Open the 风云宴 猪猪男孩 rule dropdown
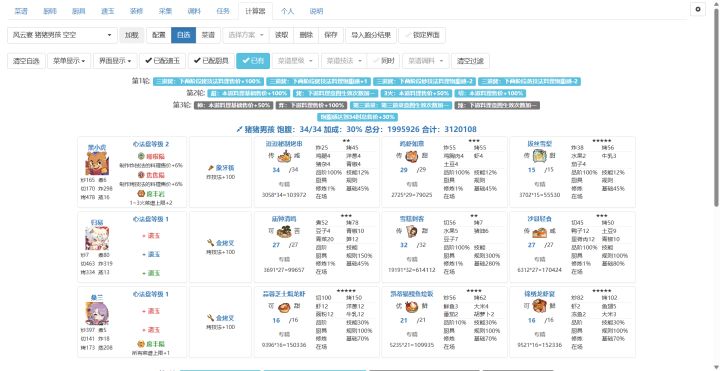The width and height of the screenshot is (720, 371). (62, 35)
